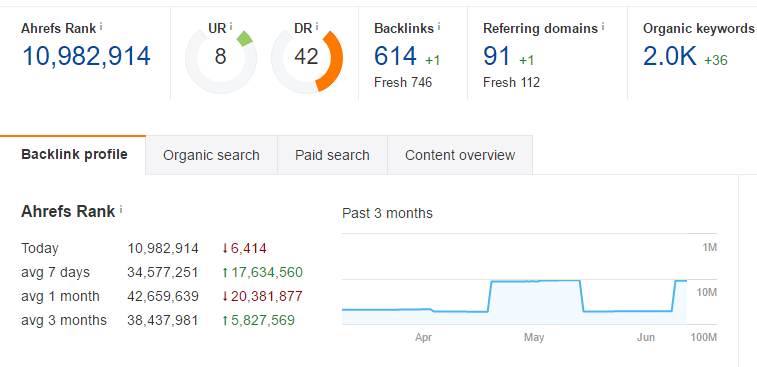Viewport: 757px width, 367px height.
Task: Click the avg 7 days rank change value
Action: (x=262, y=272)
